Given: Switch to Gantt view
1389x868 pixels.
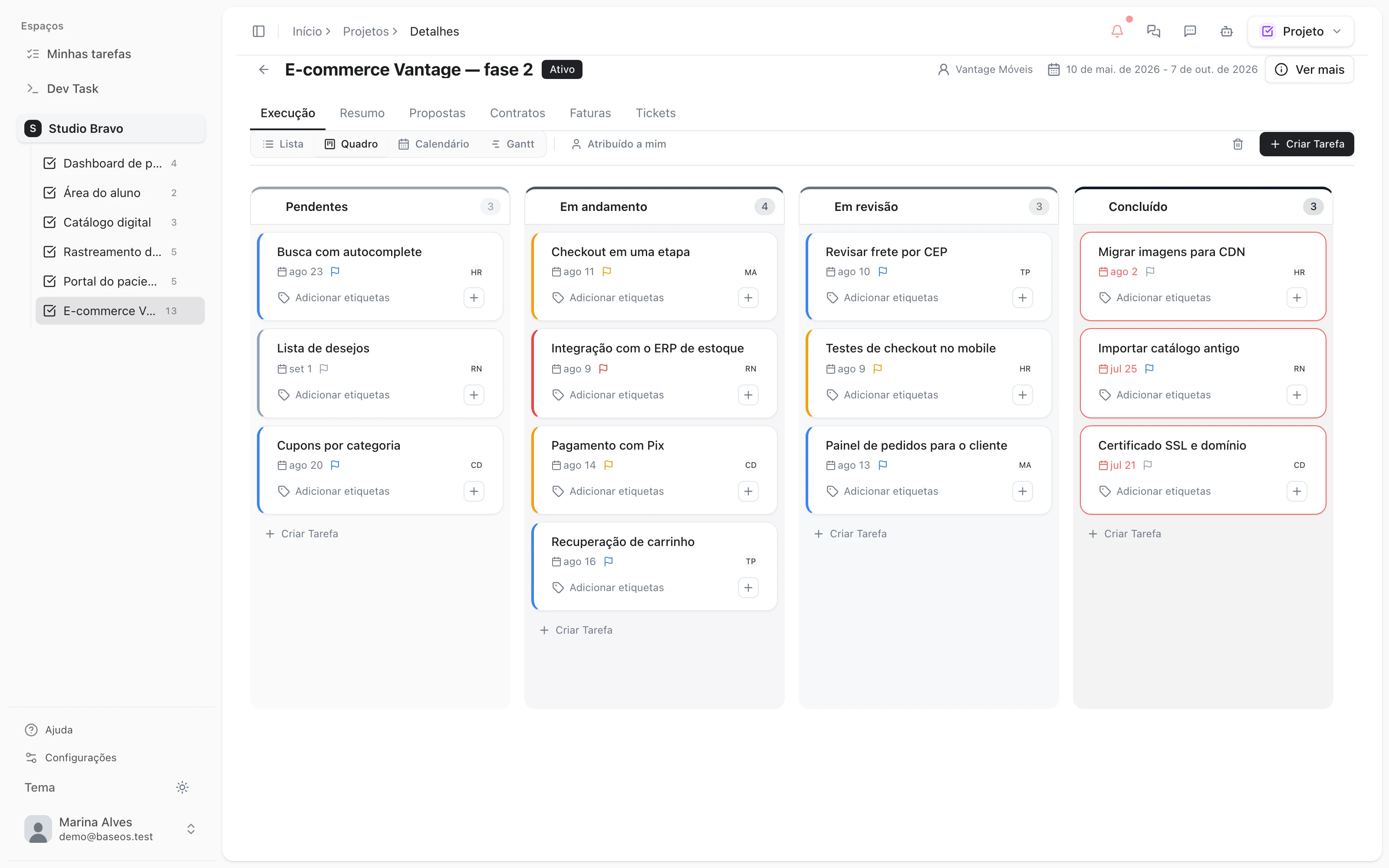Looking at the screenshot, I should click(x=513, y=144).
